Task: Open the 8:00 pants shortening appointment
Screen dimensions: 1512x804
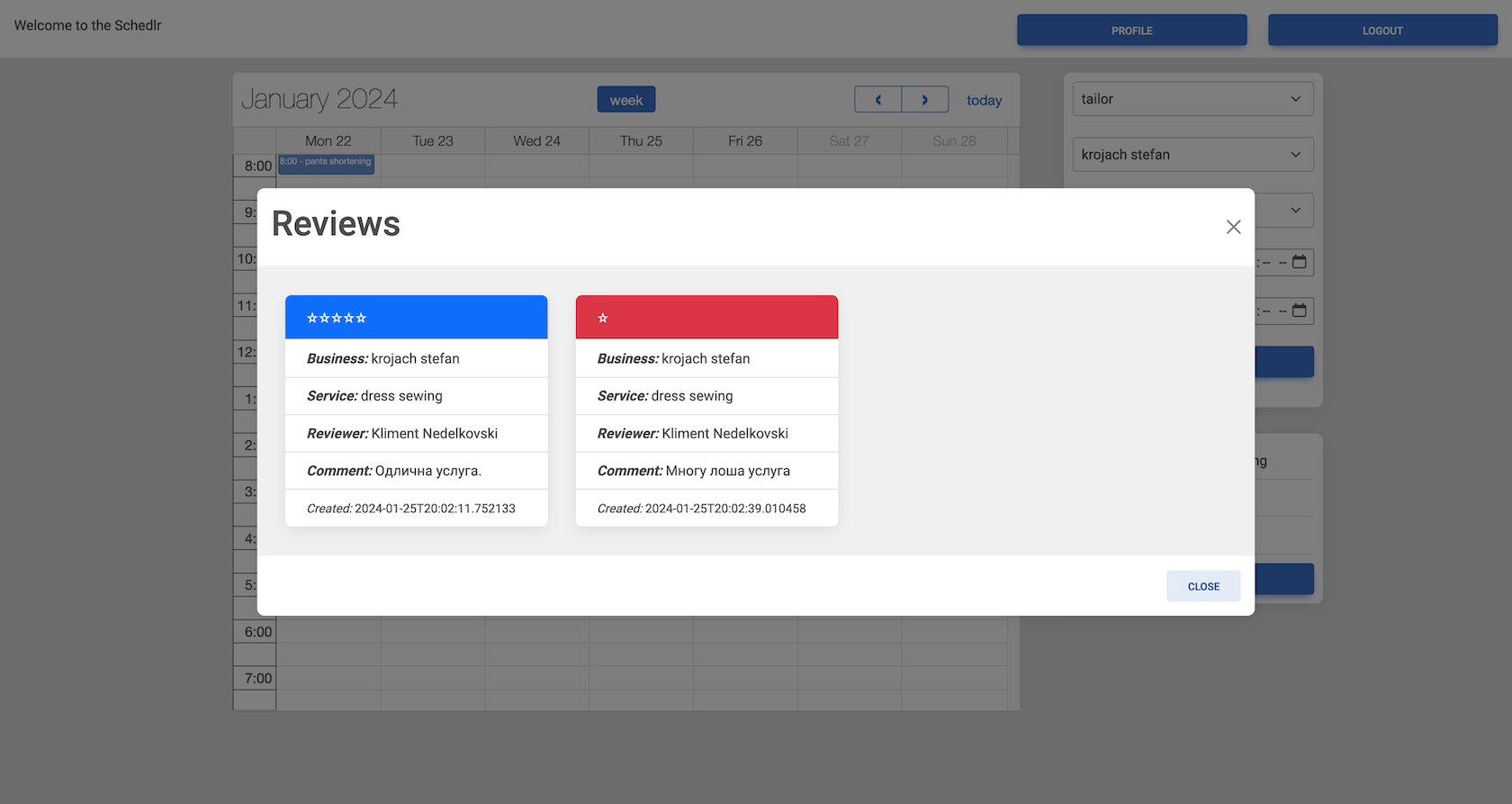Action: [326, 163]
